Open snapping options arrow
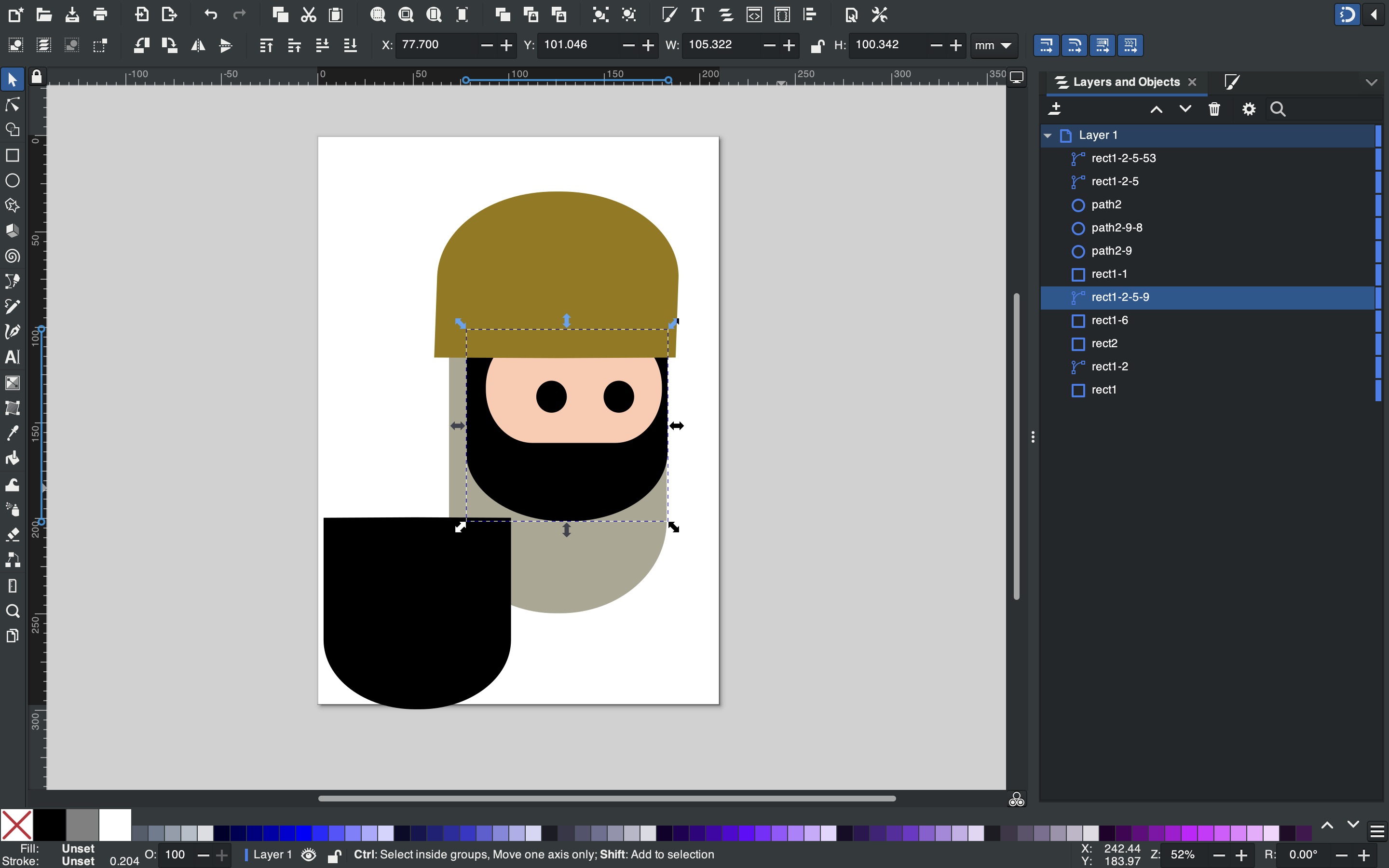Image resolution: width=1389 pixels, height=868 pixels. coord(1374,15)
